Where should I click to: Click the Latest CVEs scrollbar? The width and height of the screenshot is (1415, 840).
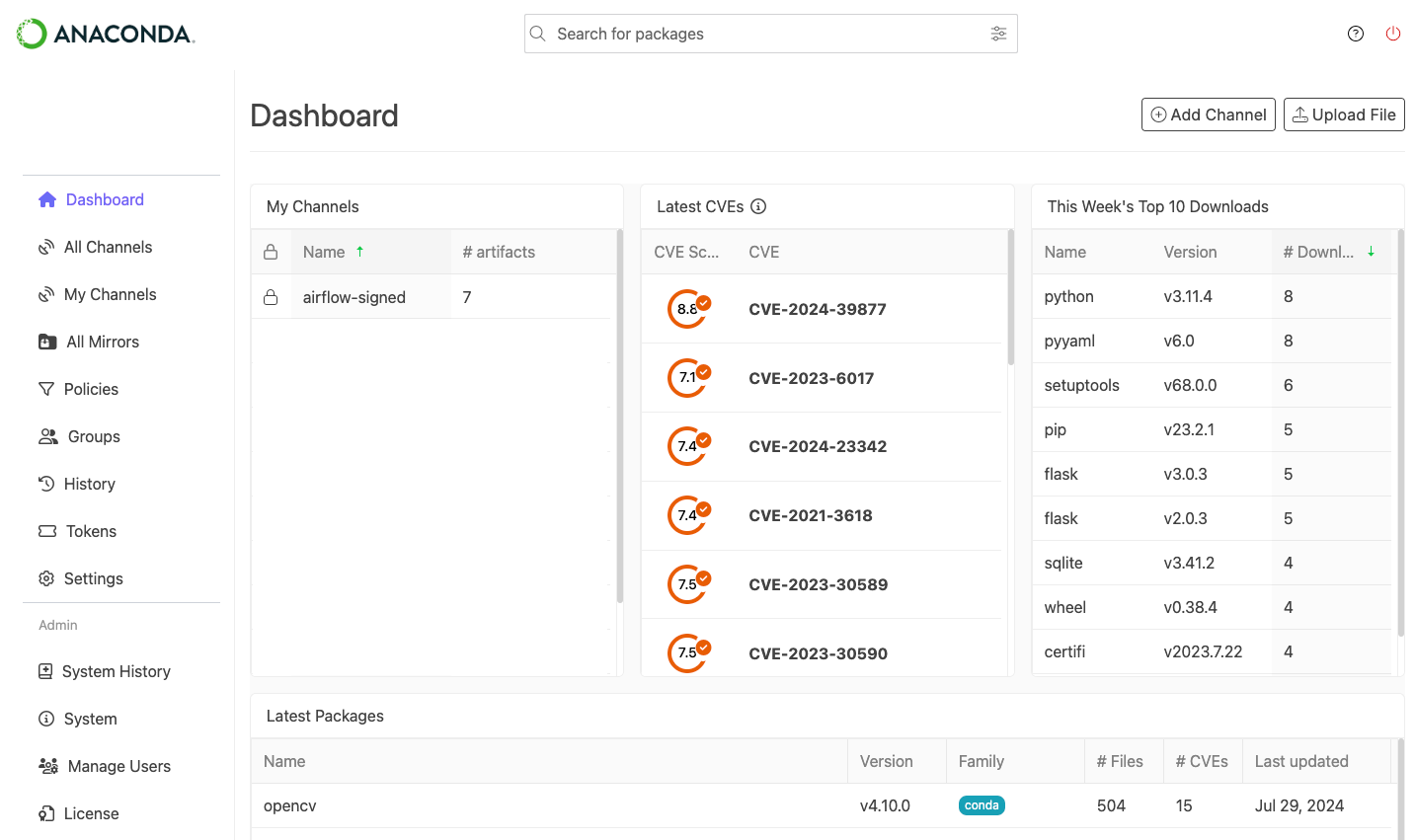click(1010, 298)
